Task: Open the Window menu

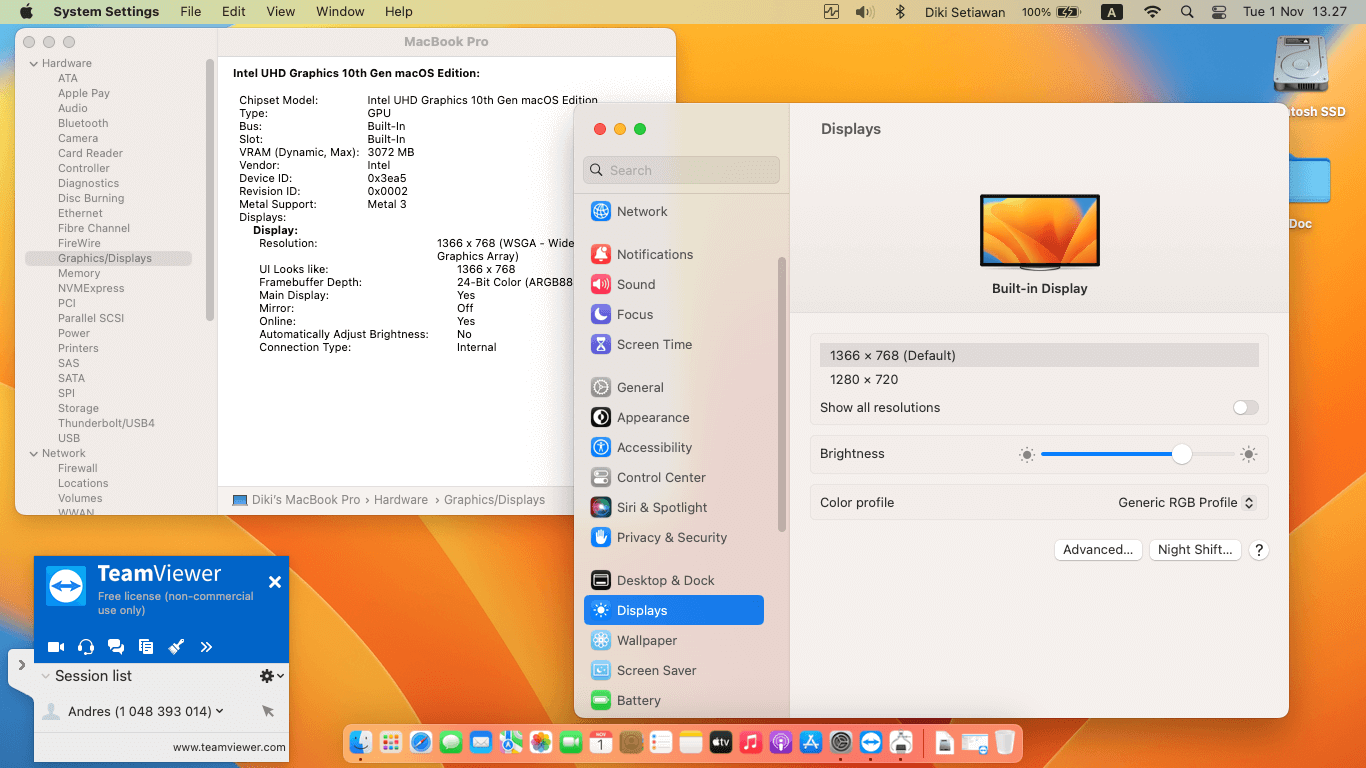Action: pos(339,11)
